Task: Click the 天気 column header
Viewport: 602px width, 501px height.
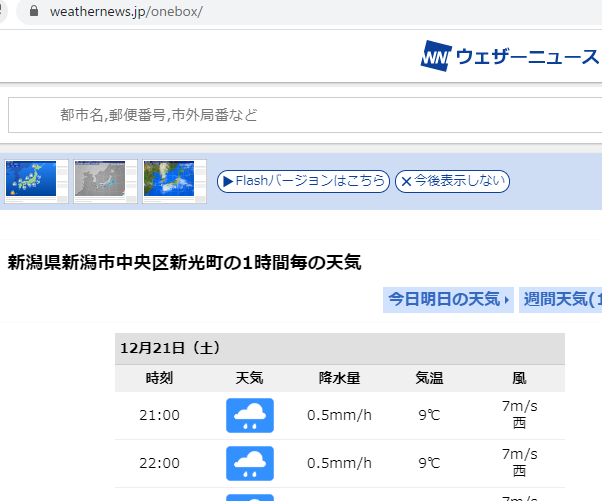Action: [250, 378]
